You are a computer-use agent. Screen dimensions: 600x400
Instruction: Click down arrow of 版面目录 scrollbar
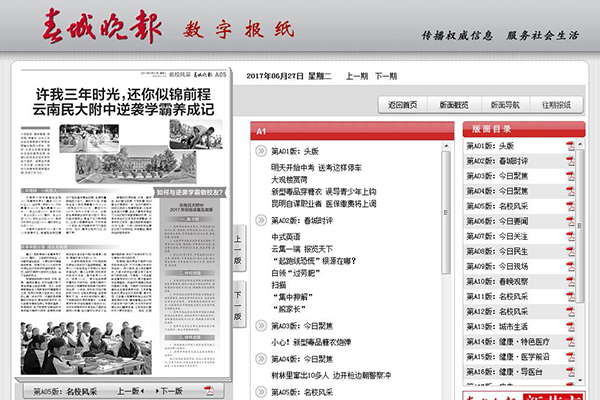click(x=580, y=380)
